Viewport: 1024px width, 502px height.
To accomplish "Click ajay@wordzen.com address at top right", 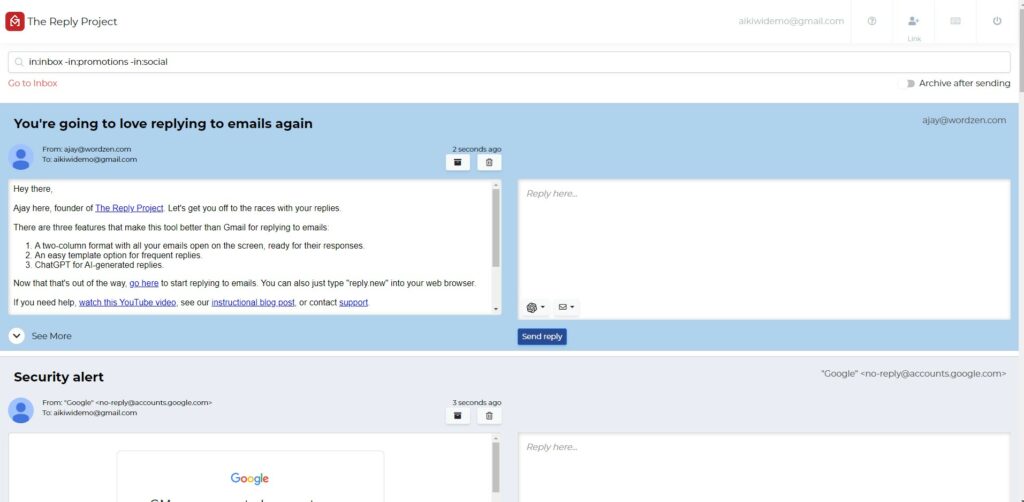I will point(964,120).
